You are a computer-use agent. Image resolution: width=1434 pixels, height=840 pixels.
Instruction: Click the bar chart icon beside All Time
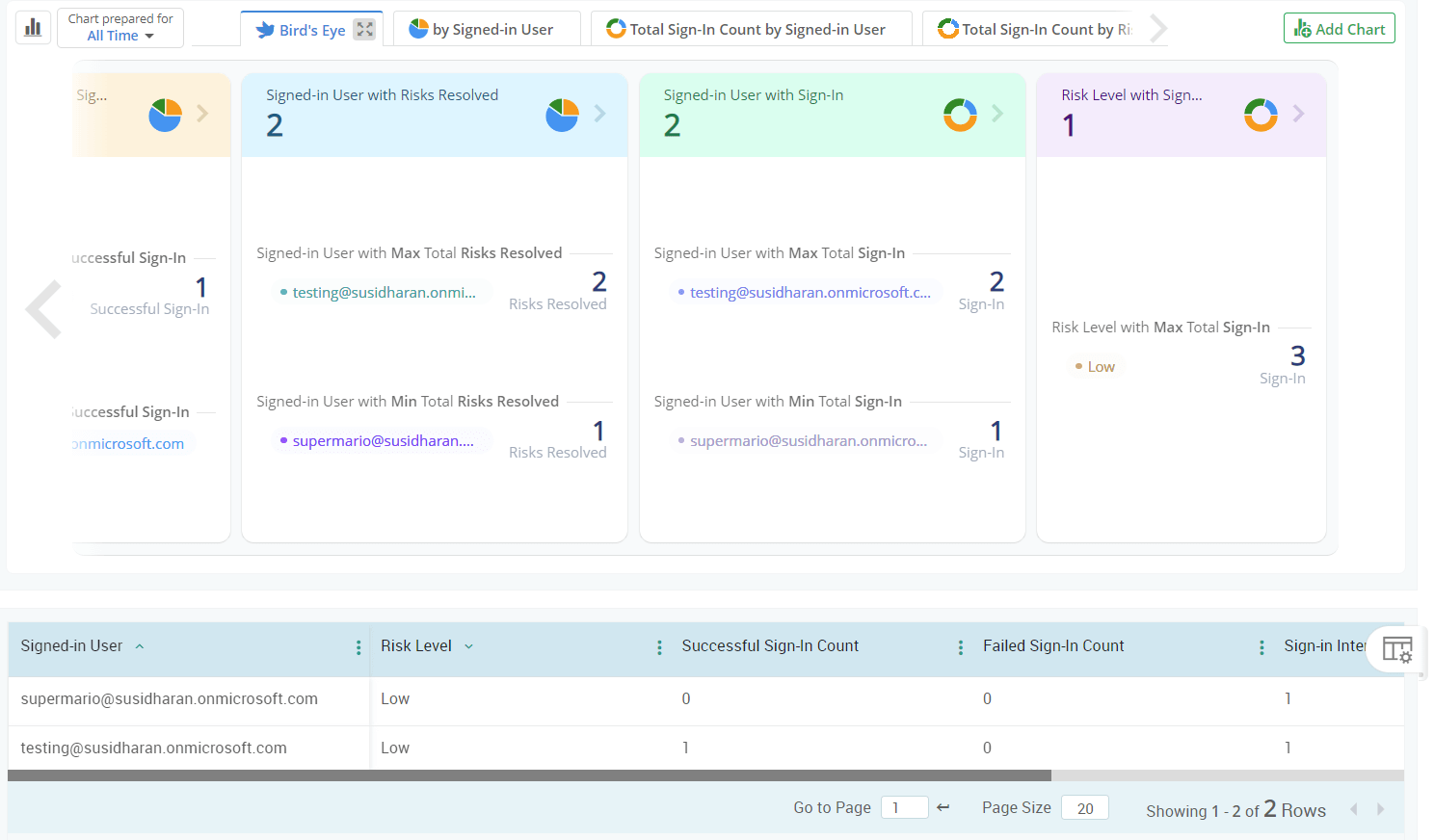pos(33,27)
